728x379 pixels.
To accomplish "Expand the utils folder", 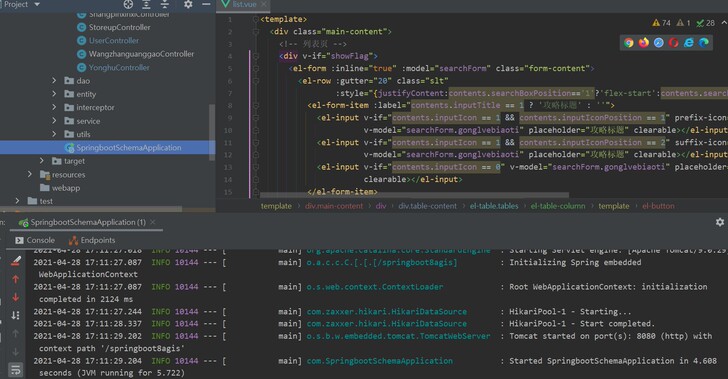I will 54,134.
